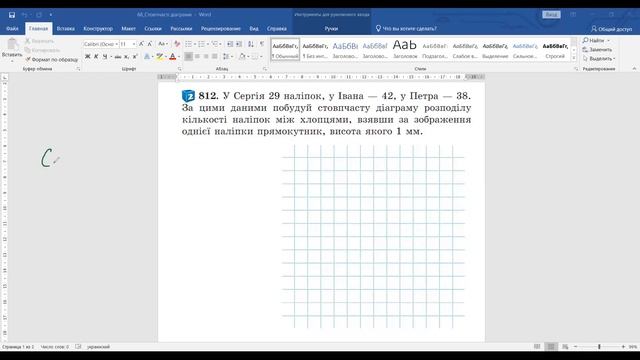Toggle left alignment of paragraph

(x=188, y=56)
